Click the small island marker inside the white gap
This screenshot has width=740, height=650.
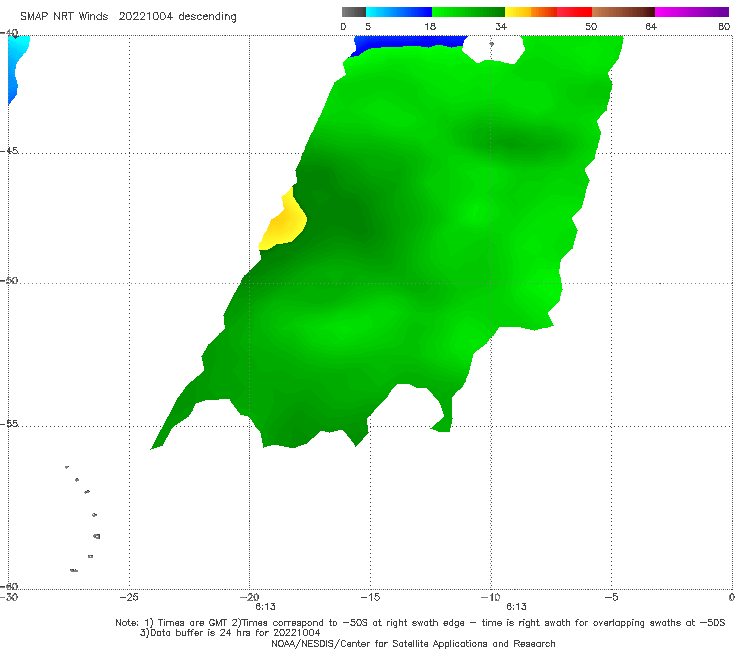point(491,44)
